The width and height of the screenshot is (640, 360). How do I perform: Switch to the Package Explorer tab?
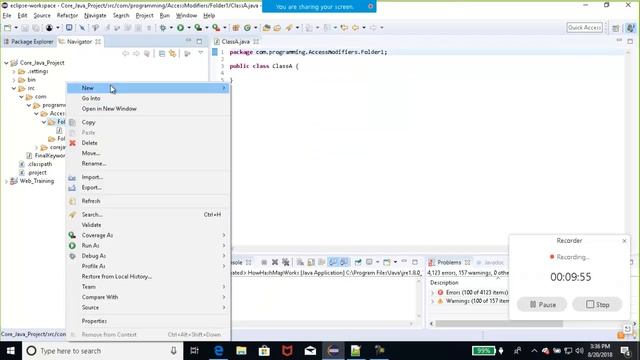29,42
